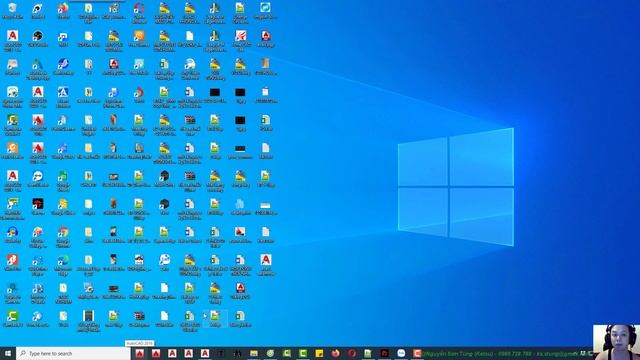Open File Explorer from the taskbar
Viewport: 640px width, 360px height.
pyautogui.click(x=254, y=353)
